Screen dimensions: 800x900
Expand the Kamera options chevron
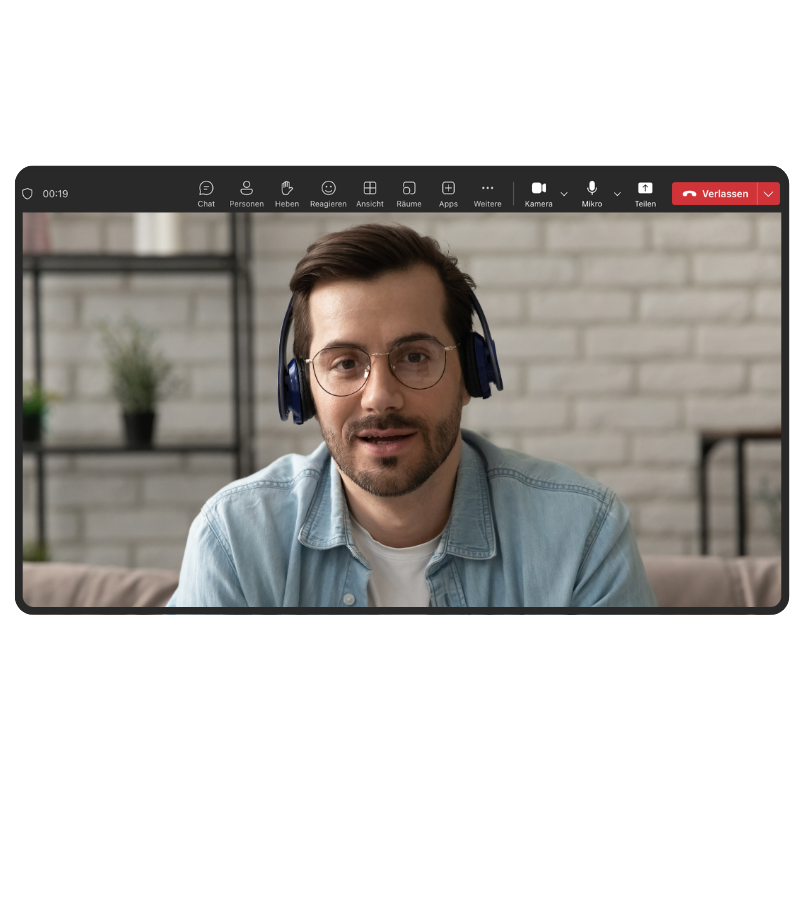coord(564,194)
